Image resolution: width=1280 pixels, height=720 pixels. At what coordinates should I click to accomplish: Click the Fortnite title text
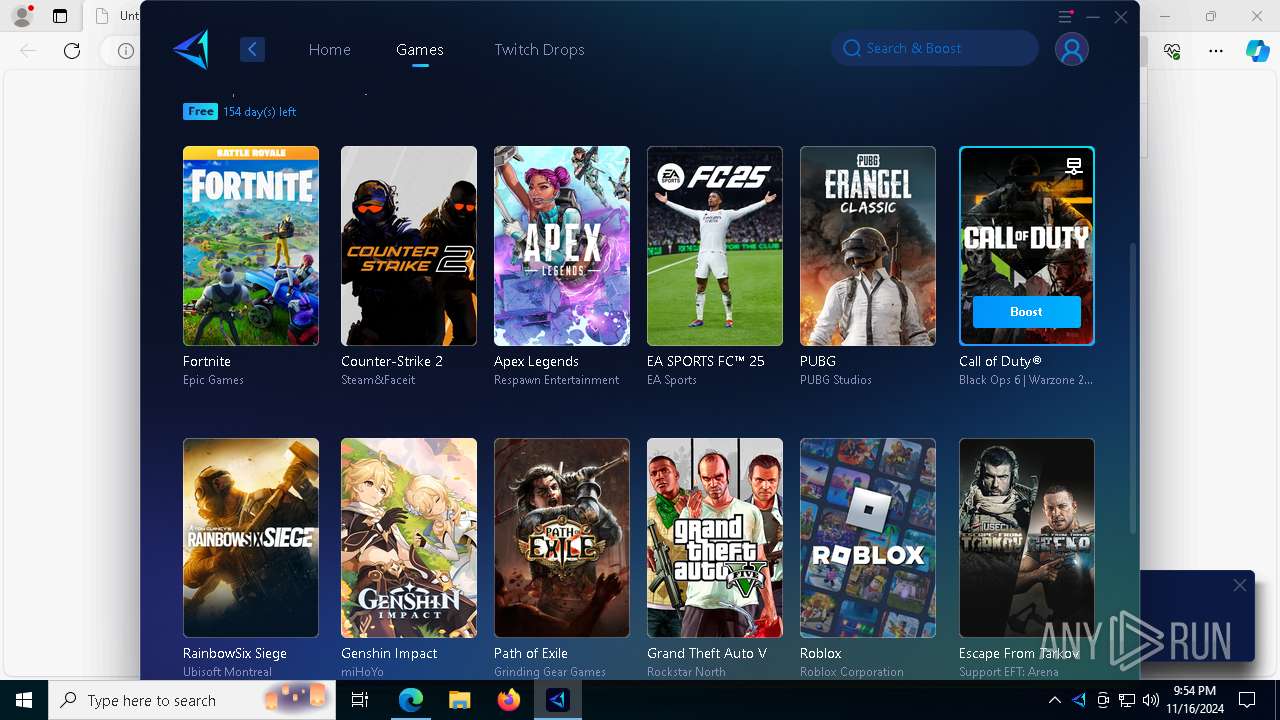pyautogui.click(x=207, y=361)
